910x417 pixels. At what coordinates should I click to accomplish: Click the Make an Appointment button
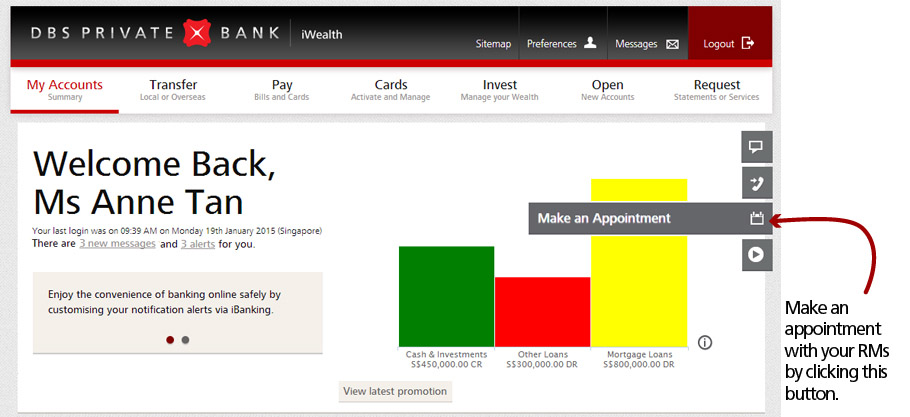(x=651, y=219)
